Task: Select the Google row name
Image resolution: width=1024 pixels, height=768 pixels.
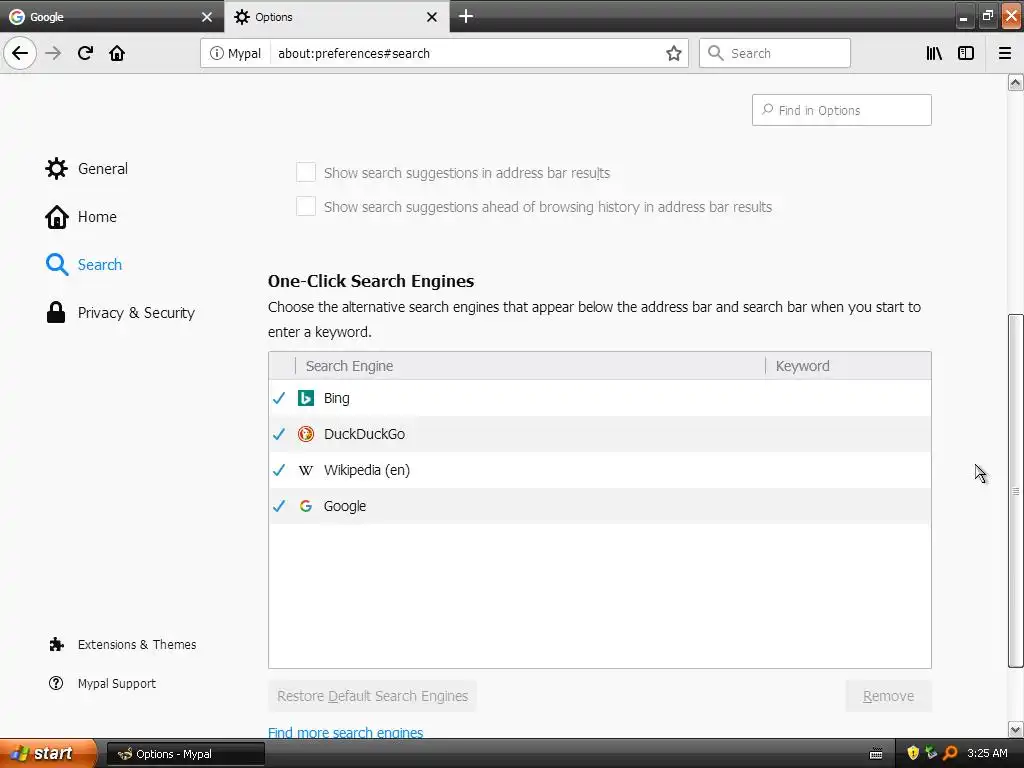Action: pyautogui.click(x=345, y=506)
